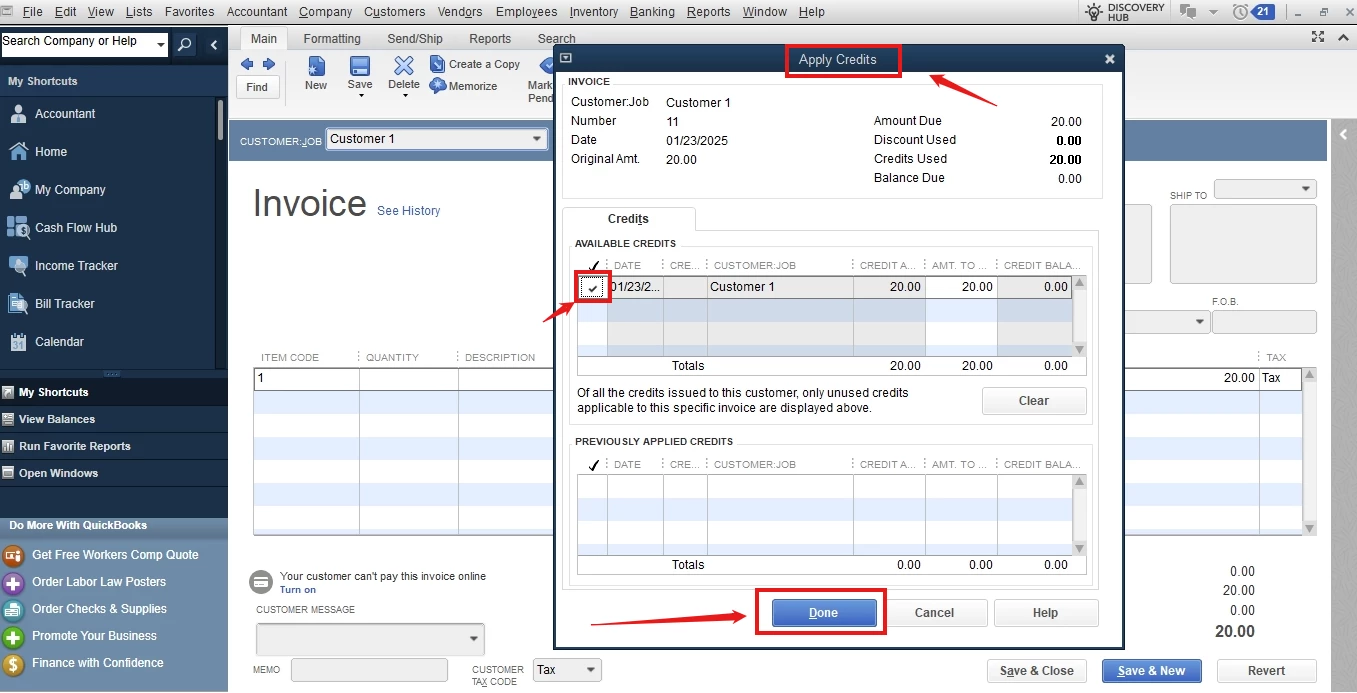This screenshot has height=693, width=1357.
Task: Click Save & New
Action: [1152, 671]
